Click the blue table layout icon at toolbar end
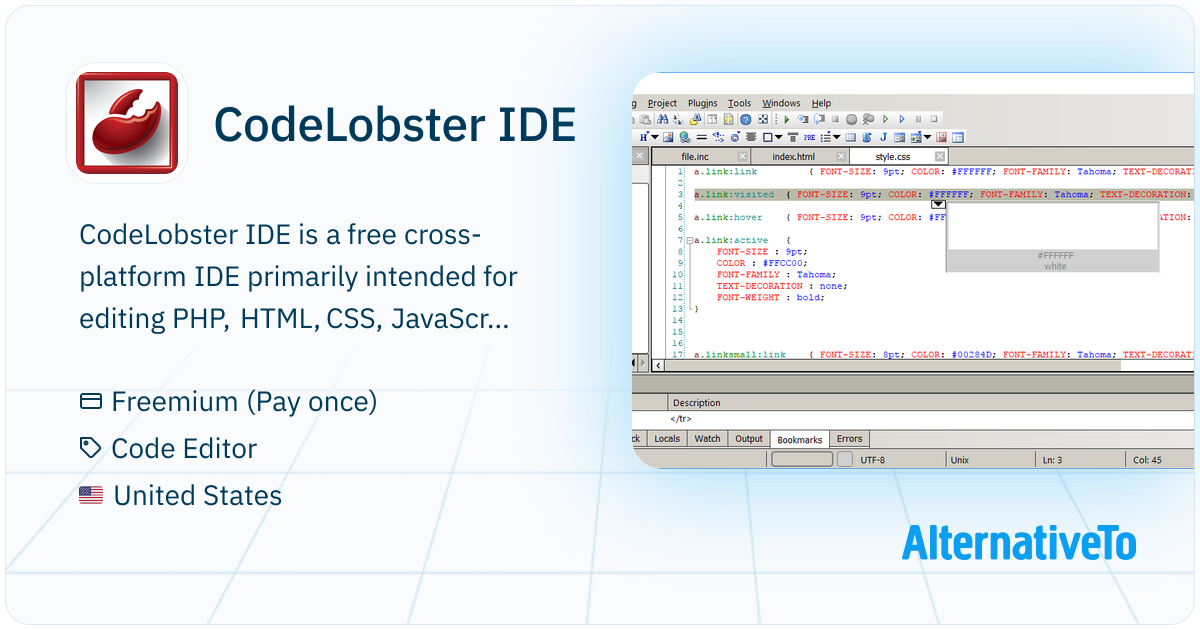Viewport: 1200px width, 630px height. [x=958, y=137]
